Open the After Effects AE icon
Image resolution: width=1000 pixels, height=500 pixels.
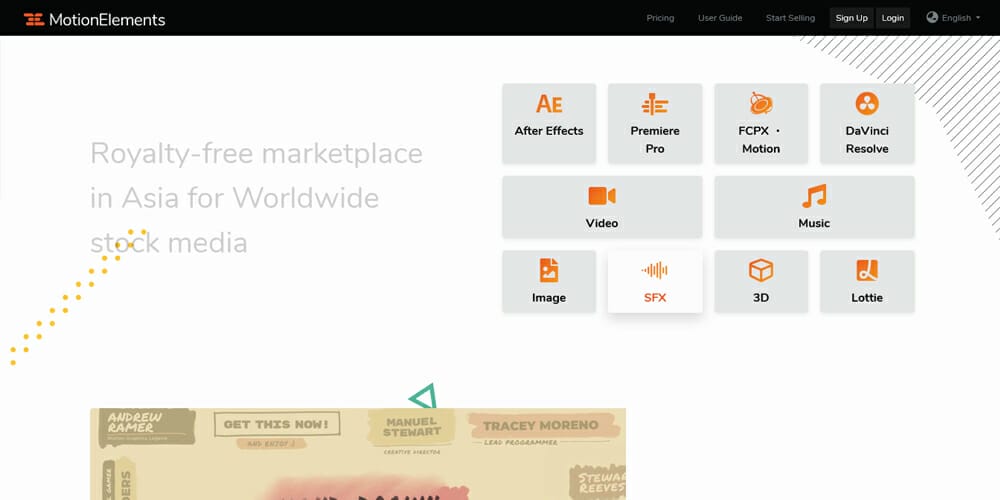click(548, 103)
